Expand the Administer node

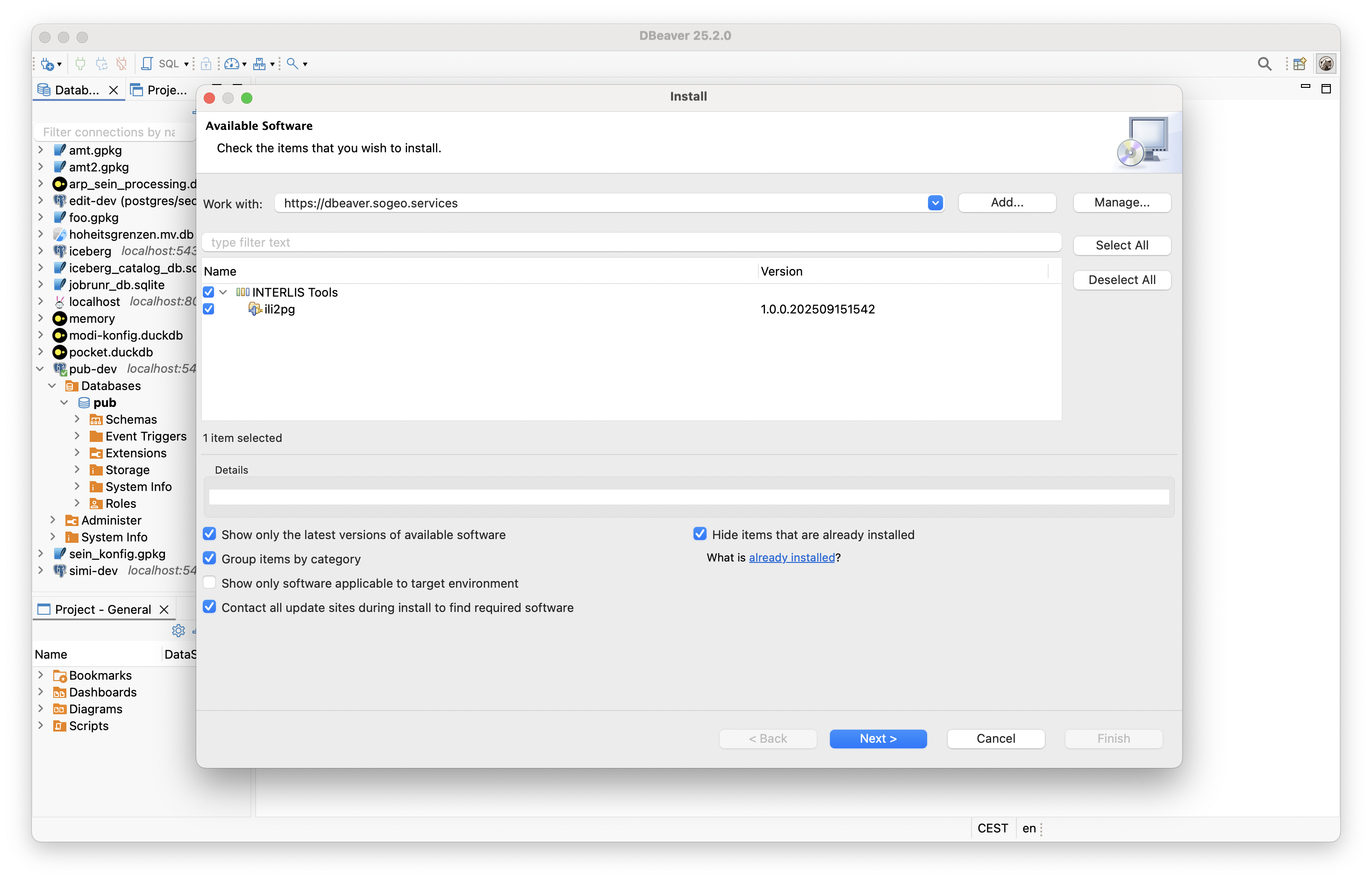coord(52,520)
